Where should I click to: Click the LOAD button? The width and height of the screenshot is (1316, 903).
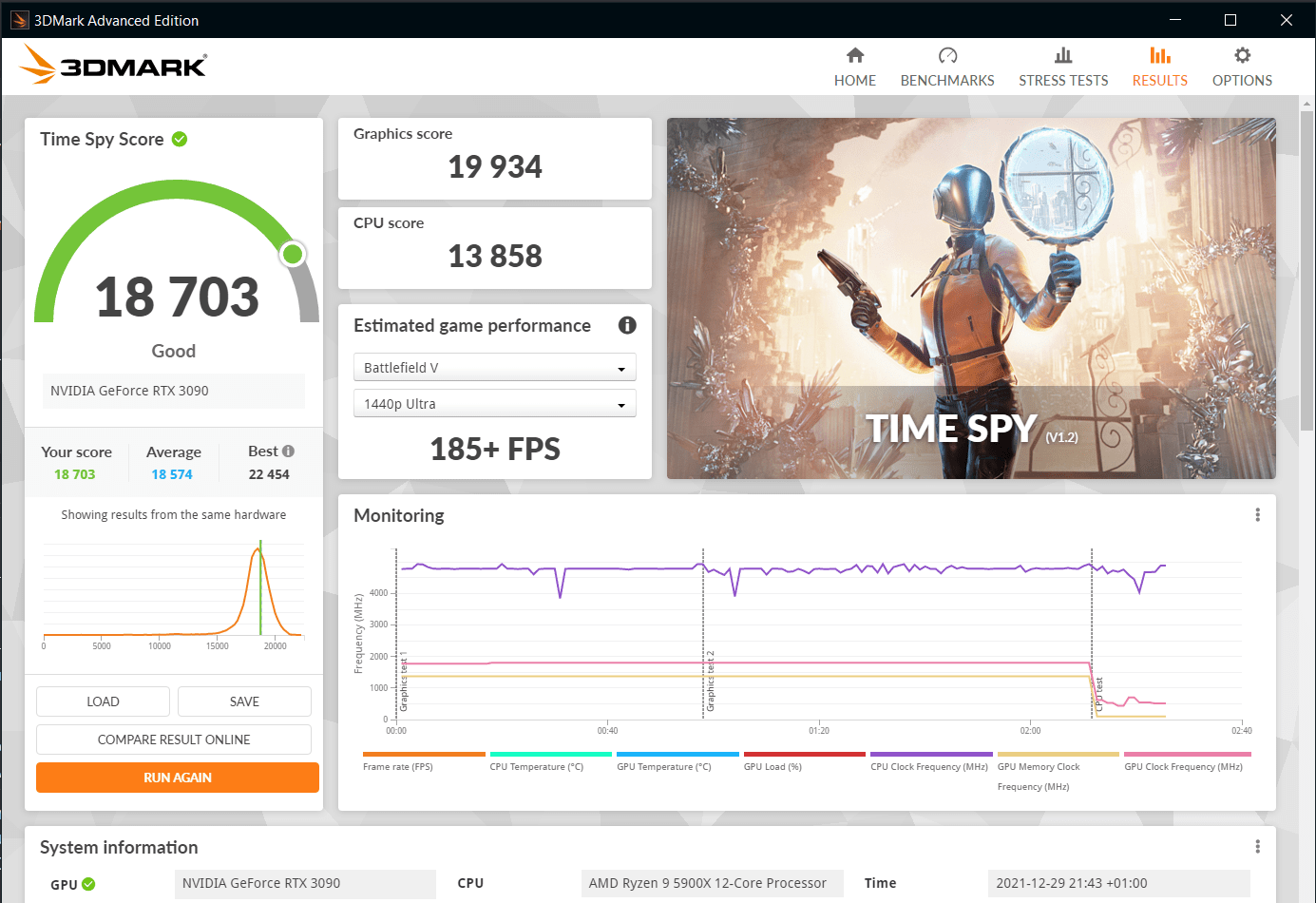[x=103, y=701]
